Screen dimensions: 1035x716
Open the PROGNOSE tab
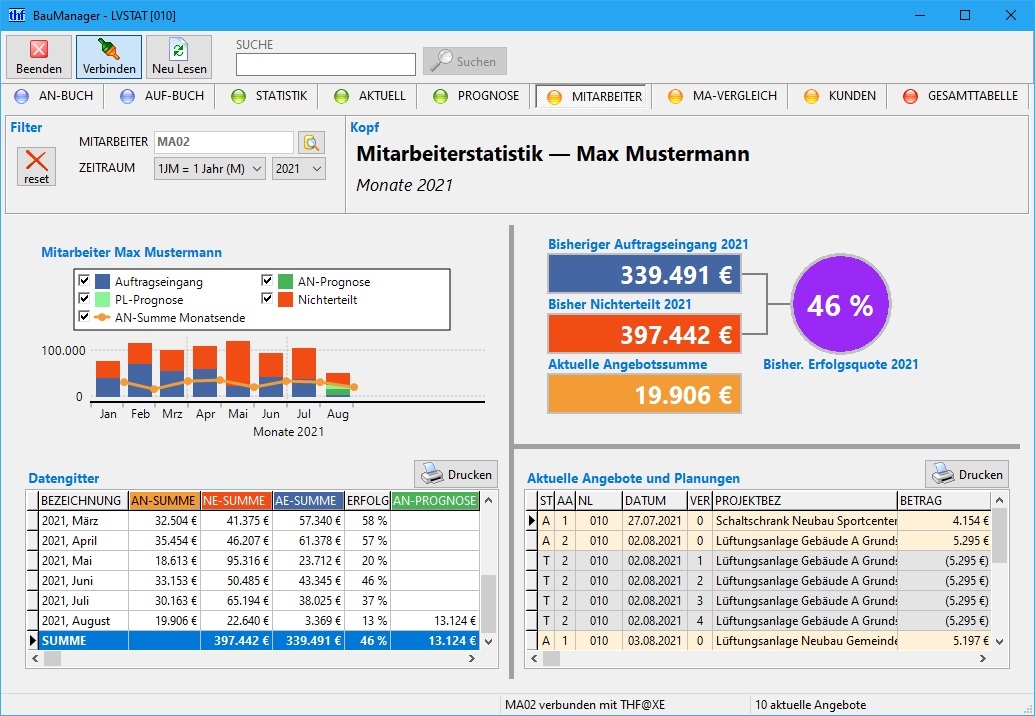click(476, 96)
